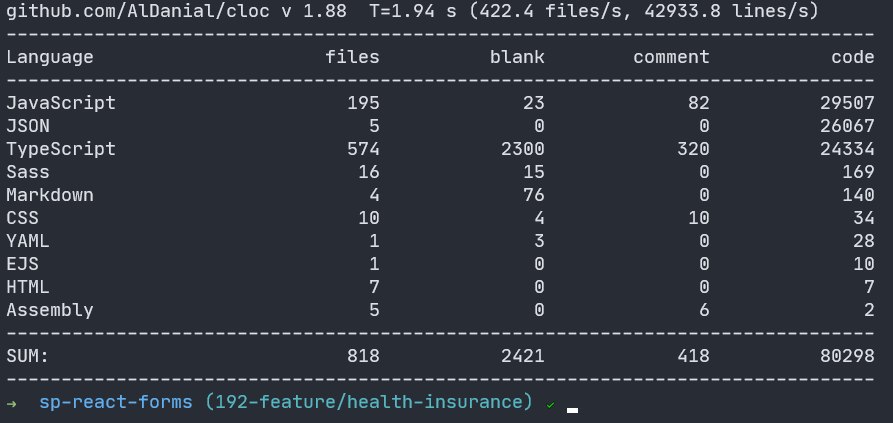Select the JavaScript language row label
This screenshot has height=423, width=893.
(61, 103)
